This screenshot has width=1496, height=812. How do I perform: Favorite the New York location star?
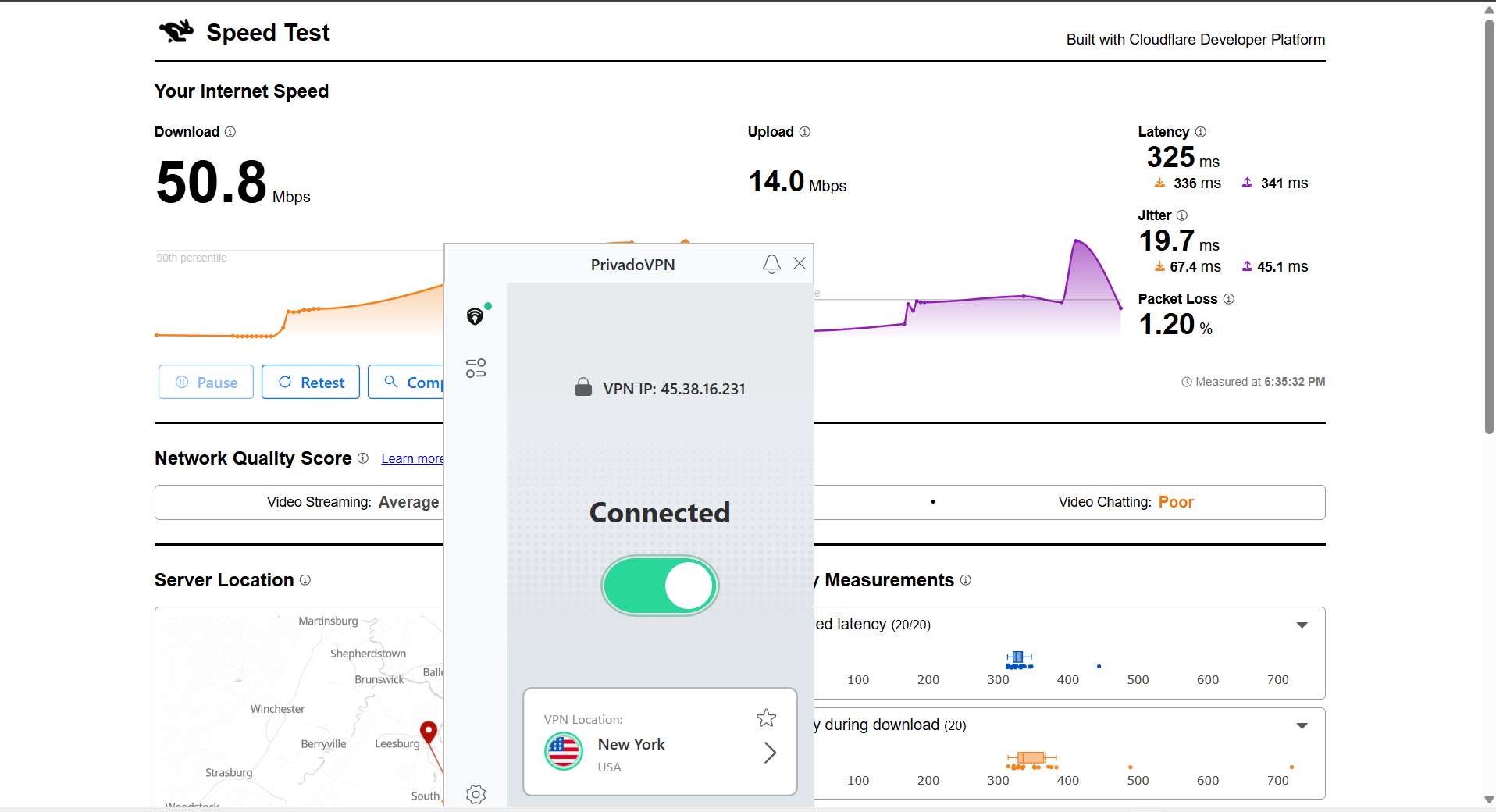[x=767, y=718]
